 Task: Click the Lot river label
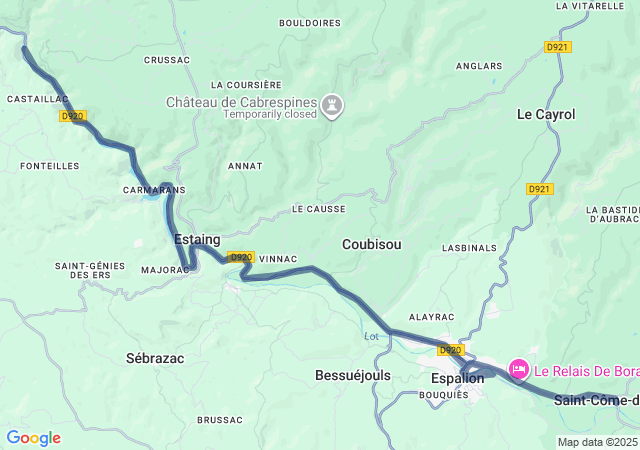tap(371, 336)
